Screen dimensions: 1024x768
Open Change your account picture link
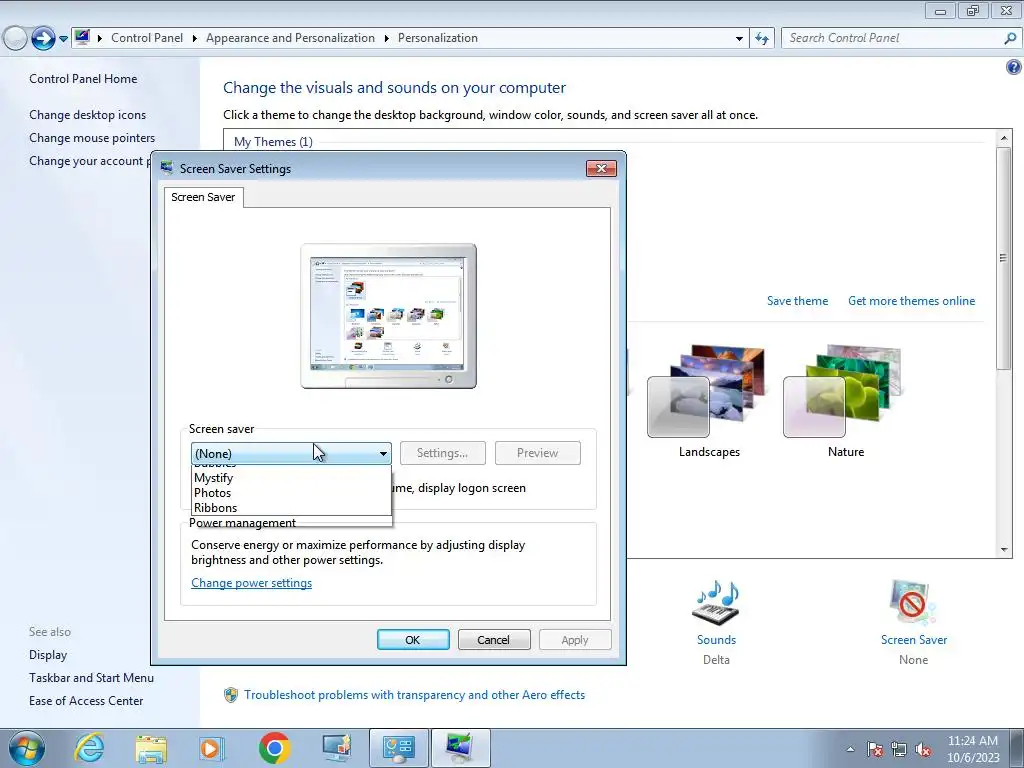(89, 161)
